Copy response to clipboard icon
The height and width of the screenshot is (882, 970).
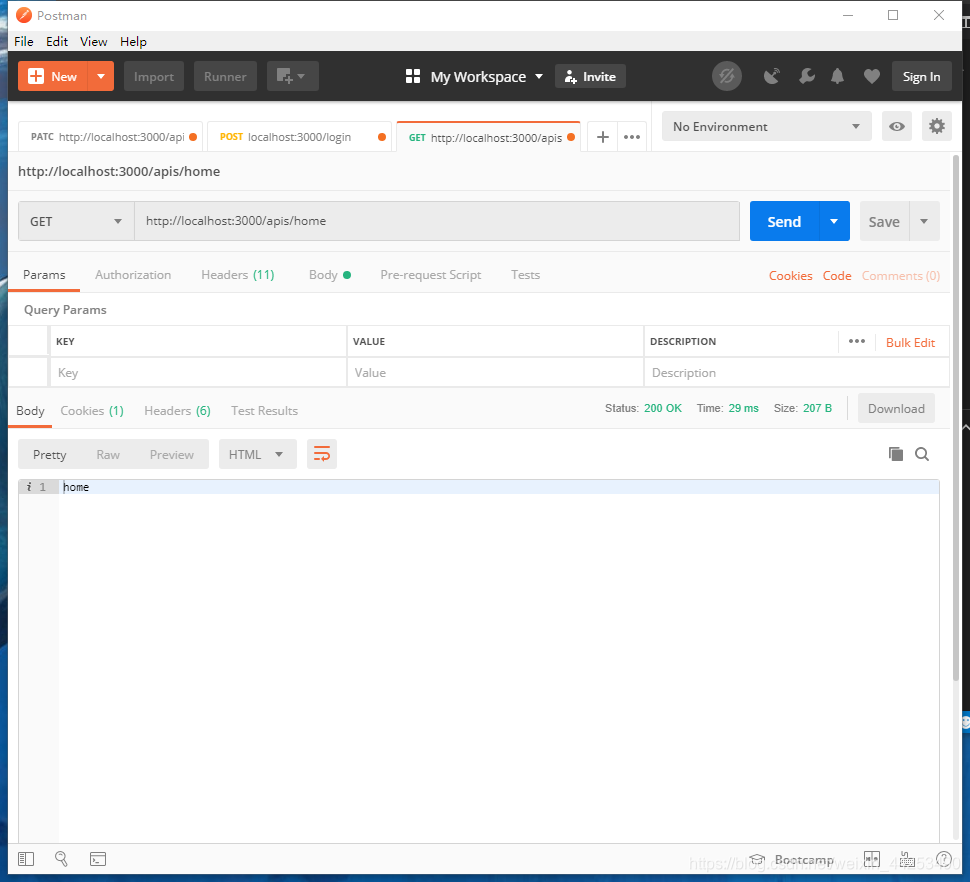pyautogui.click(x=896, y=454)
